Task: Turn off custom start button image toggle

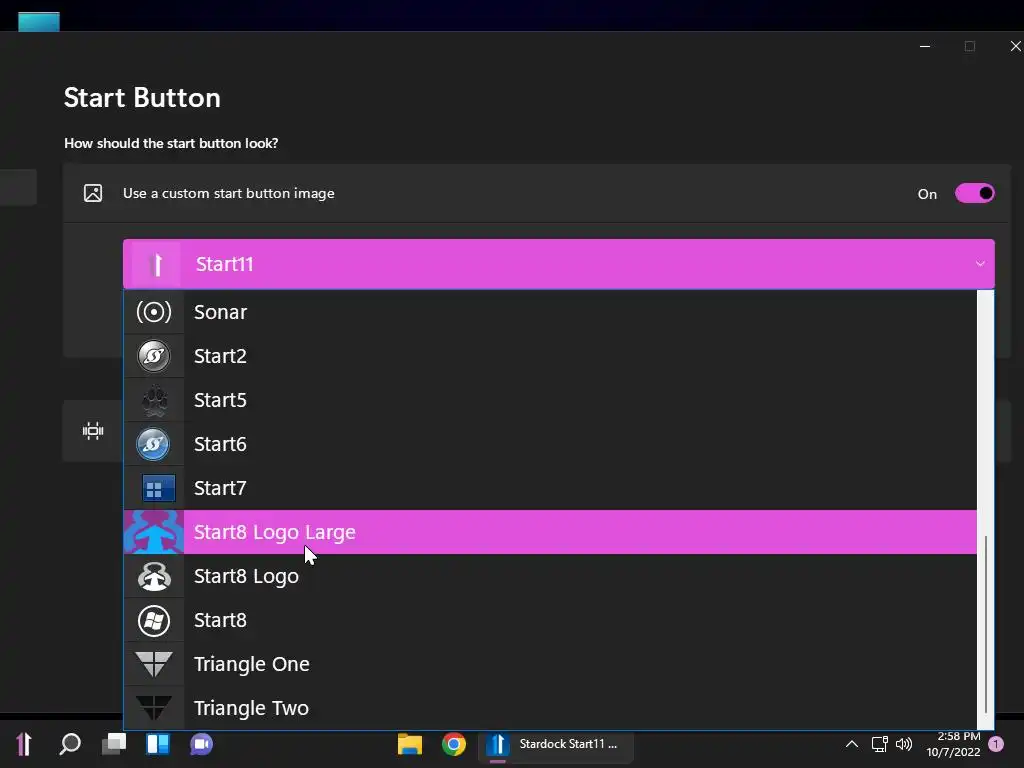Action: [975, 193]
